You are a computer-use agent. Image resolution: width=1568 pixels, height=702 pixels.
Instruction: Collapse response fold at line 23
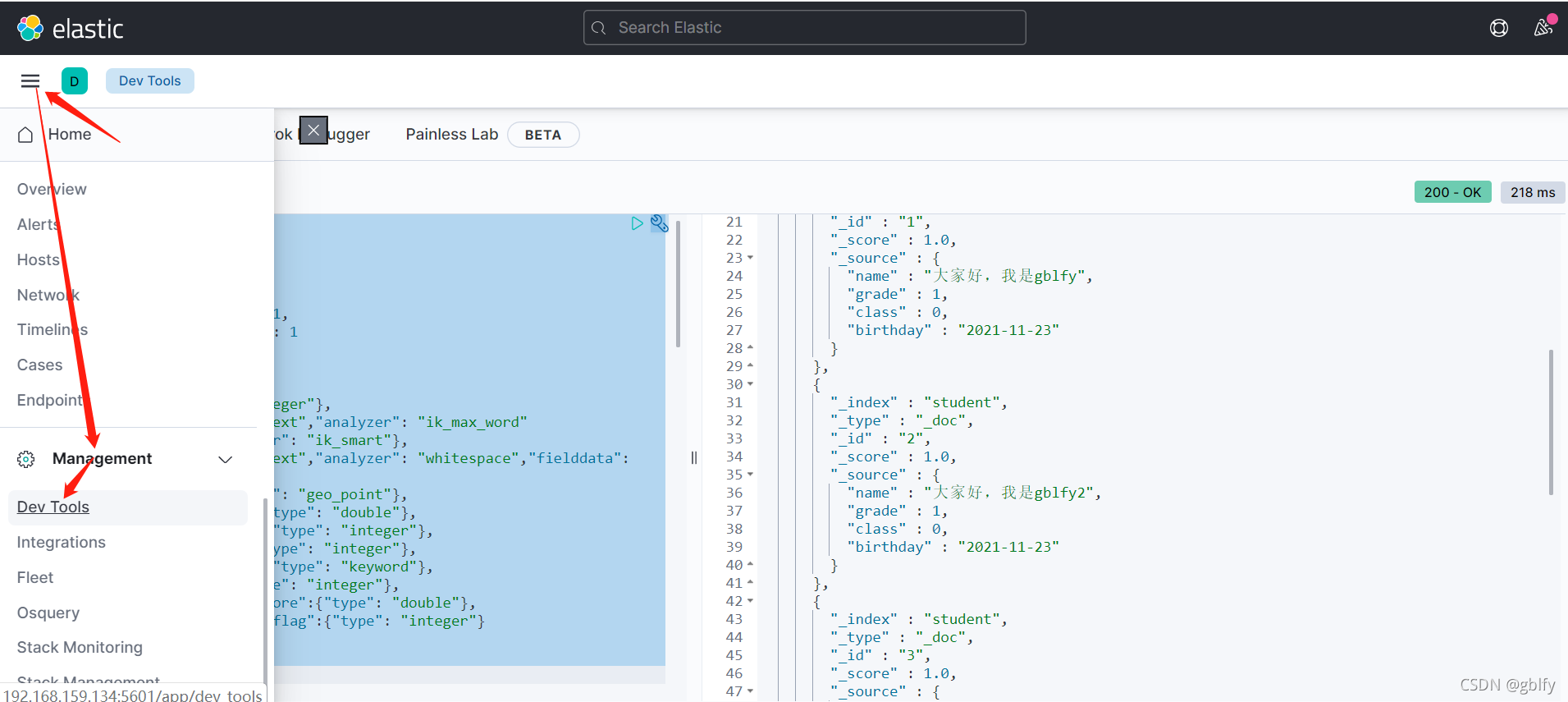click(750, 258)
